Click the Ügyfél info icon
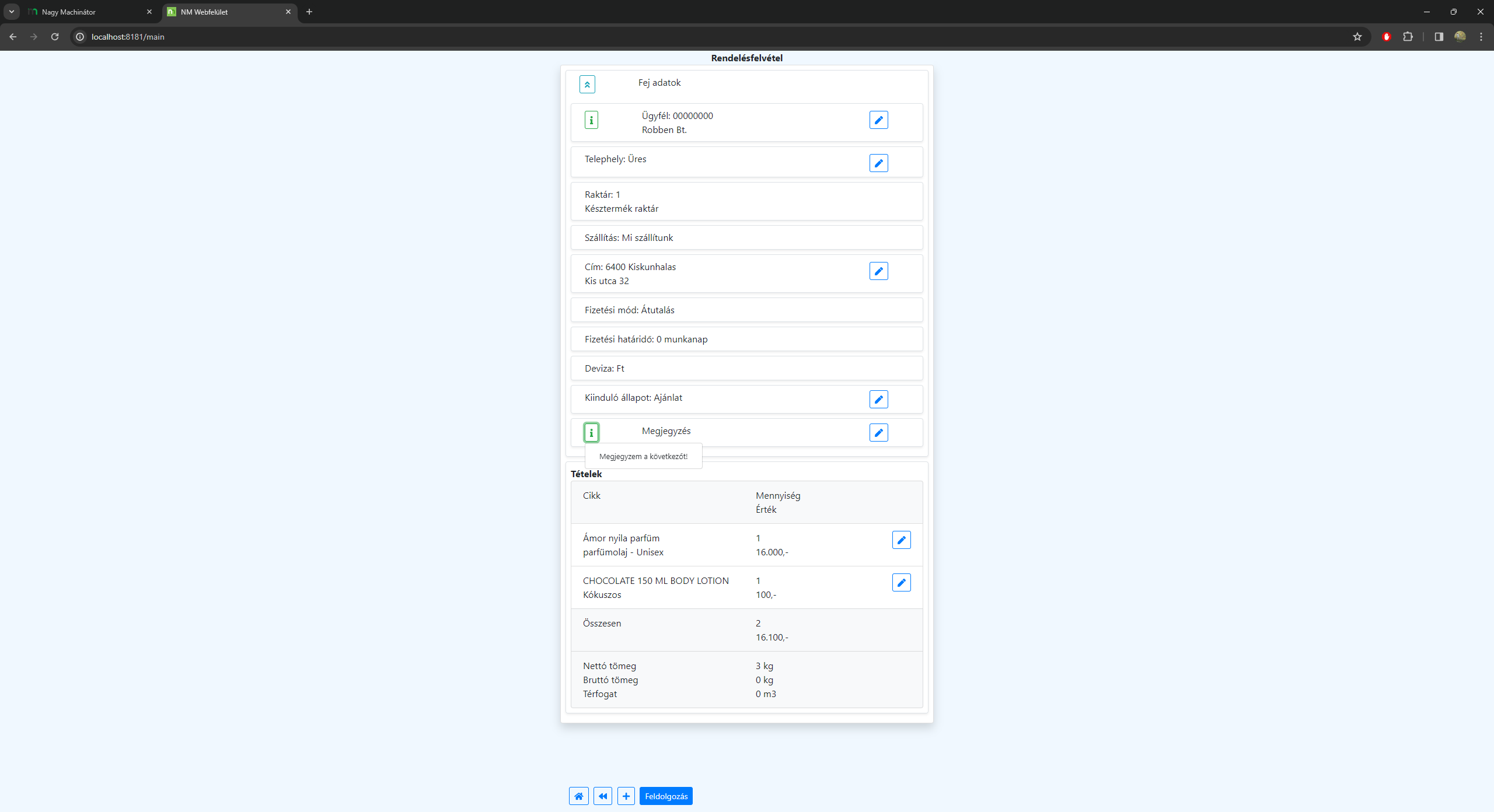Viewport: 1494px width, 812px height. [591, 120]
